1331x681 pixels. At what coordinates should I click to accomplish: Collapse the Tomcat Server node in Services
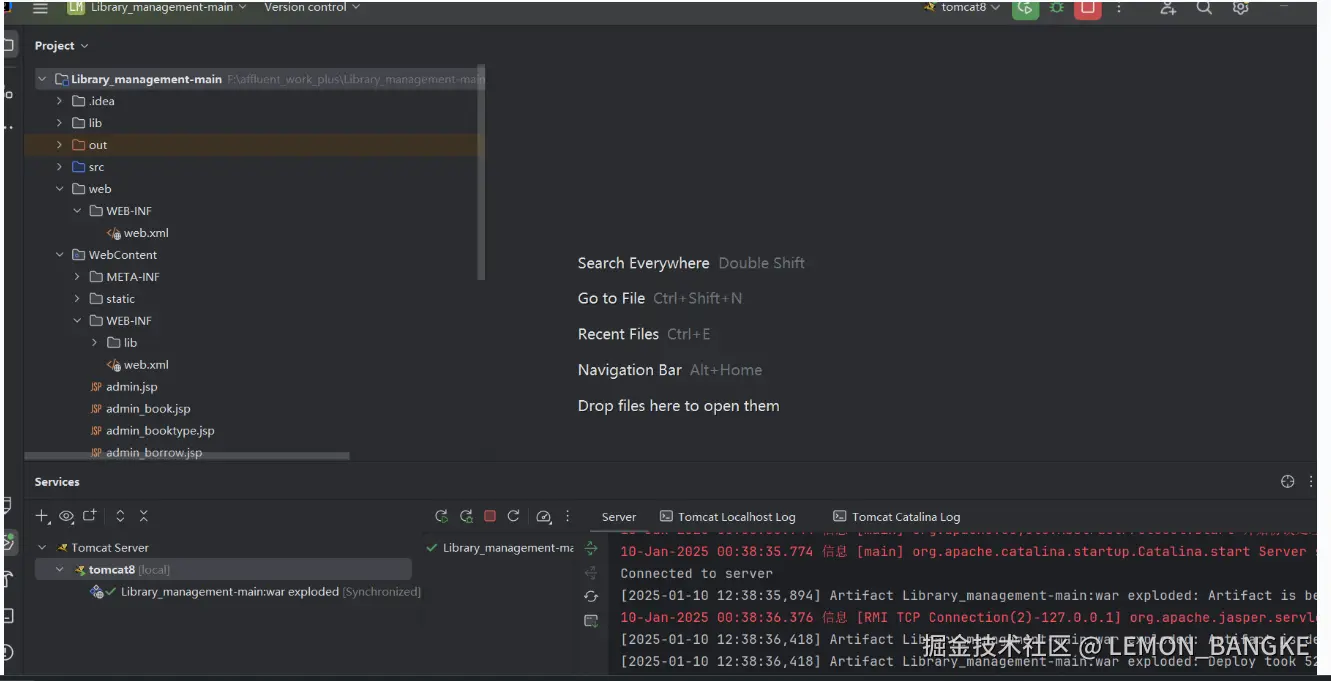click(42, 548)
